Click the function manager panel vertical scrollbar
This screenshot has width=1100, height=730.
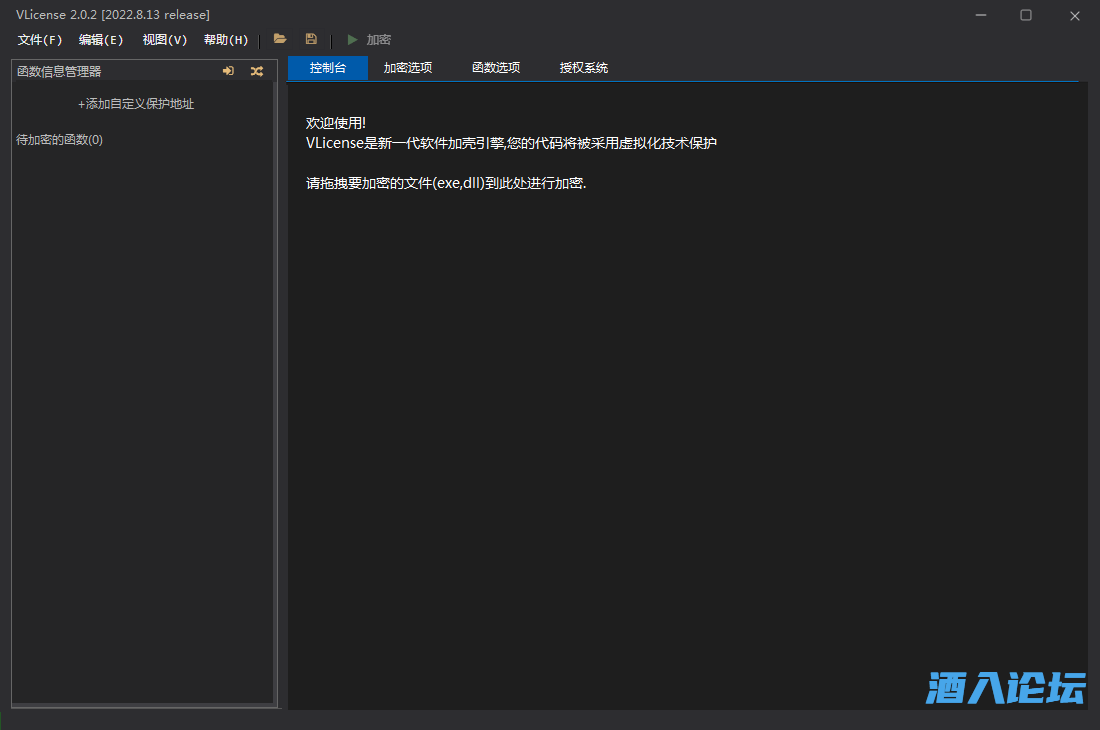click(x=275, y=390)
